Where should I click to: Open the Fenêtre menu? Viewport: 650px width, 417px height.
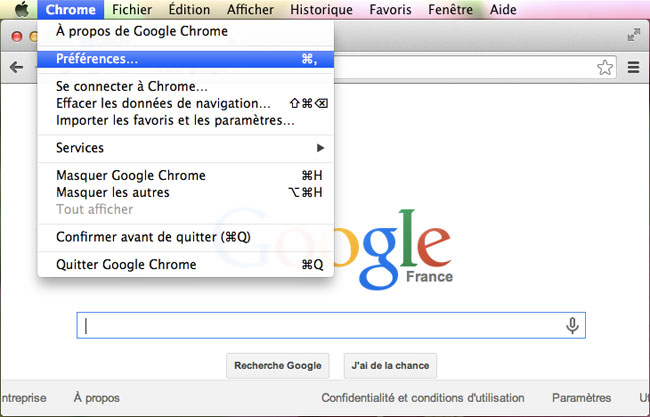coord(450,10)
